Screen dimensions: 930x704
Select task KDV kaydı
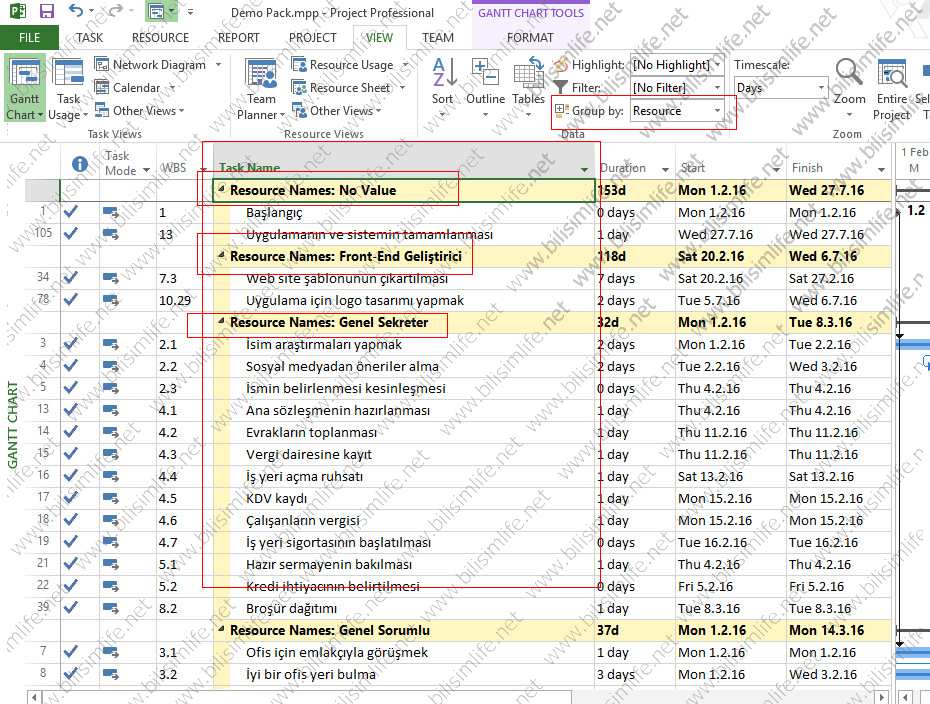[276, 498]
